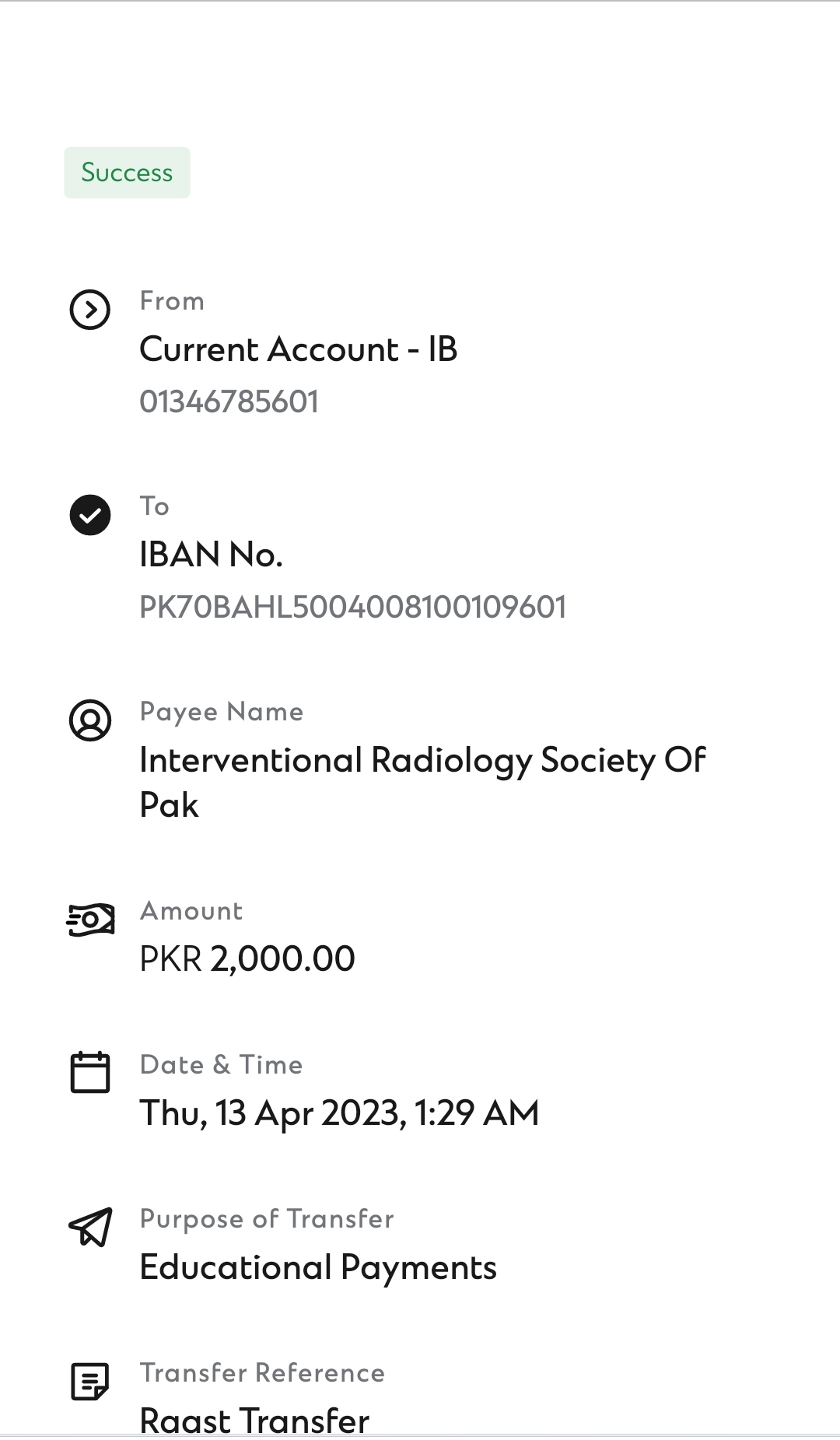Viewport: 840px width, 1440px height.
Task: Select the Current Account - IB text
Action: (298, 349)
